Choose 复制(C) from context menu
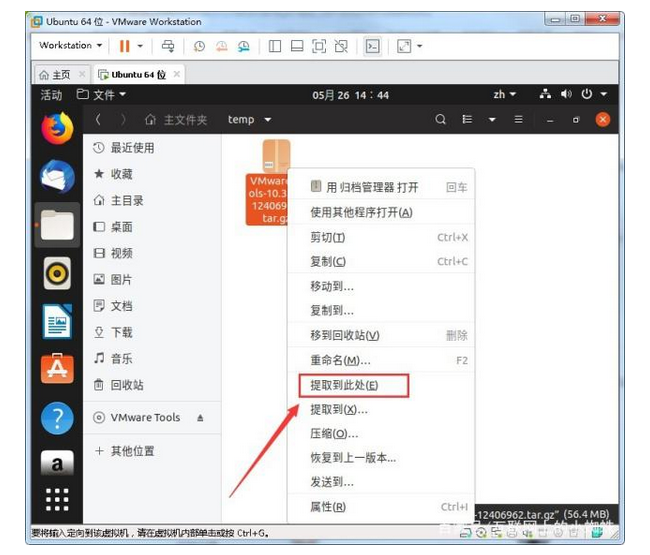650x555 pixels. [381, 262]
